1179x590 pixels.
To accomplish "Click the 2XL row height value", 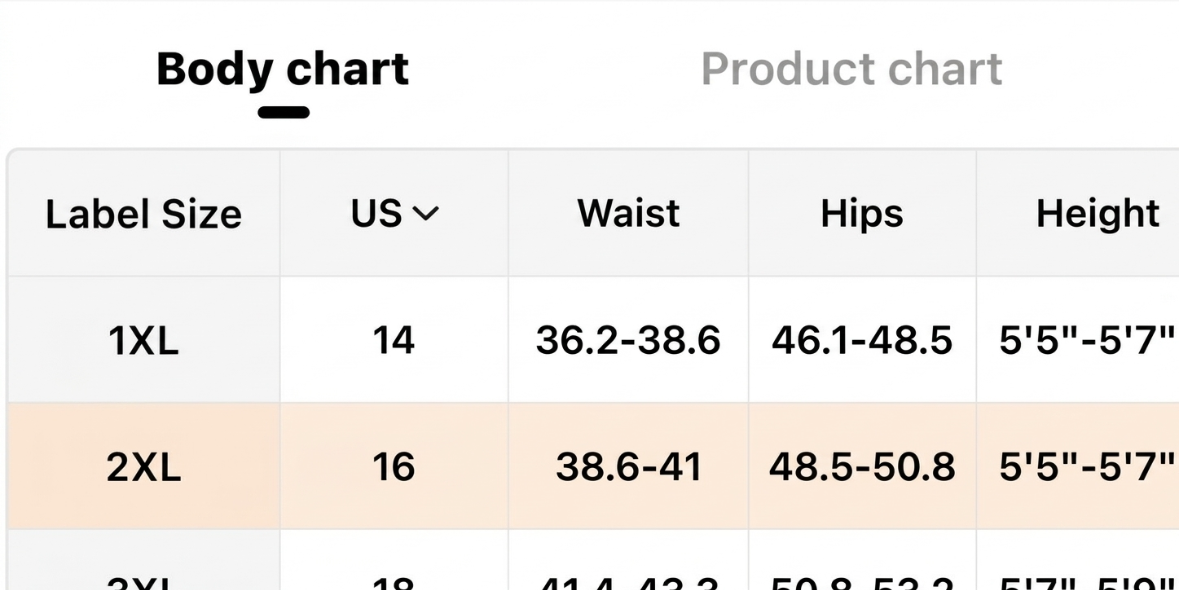I will [x=1087, y=467].
